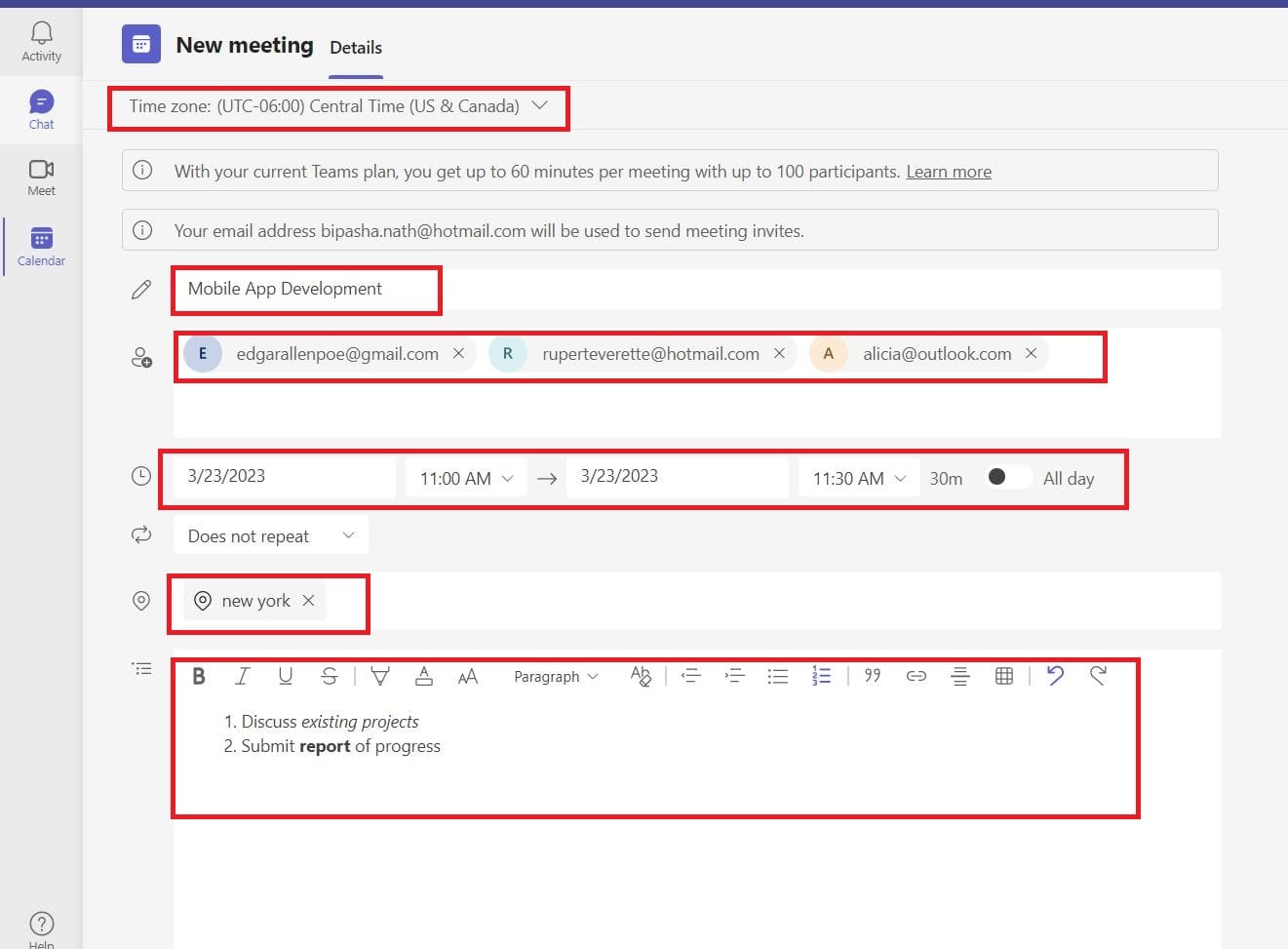The height and width of the screenshot is (949, 1288).
Task: Remove edgarallenpoe@gmail.com attendee
Action: tap(458, 353)
